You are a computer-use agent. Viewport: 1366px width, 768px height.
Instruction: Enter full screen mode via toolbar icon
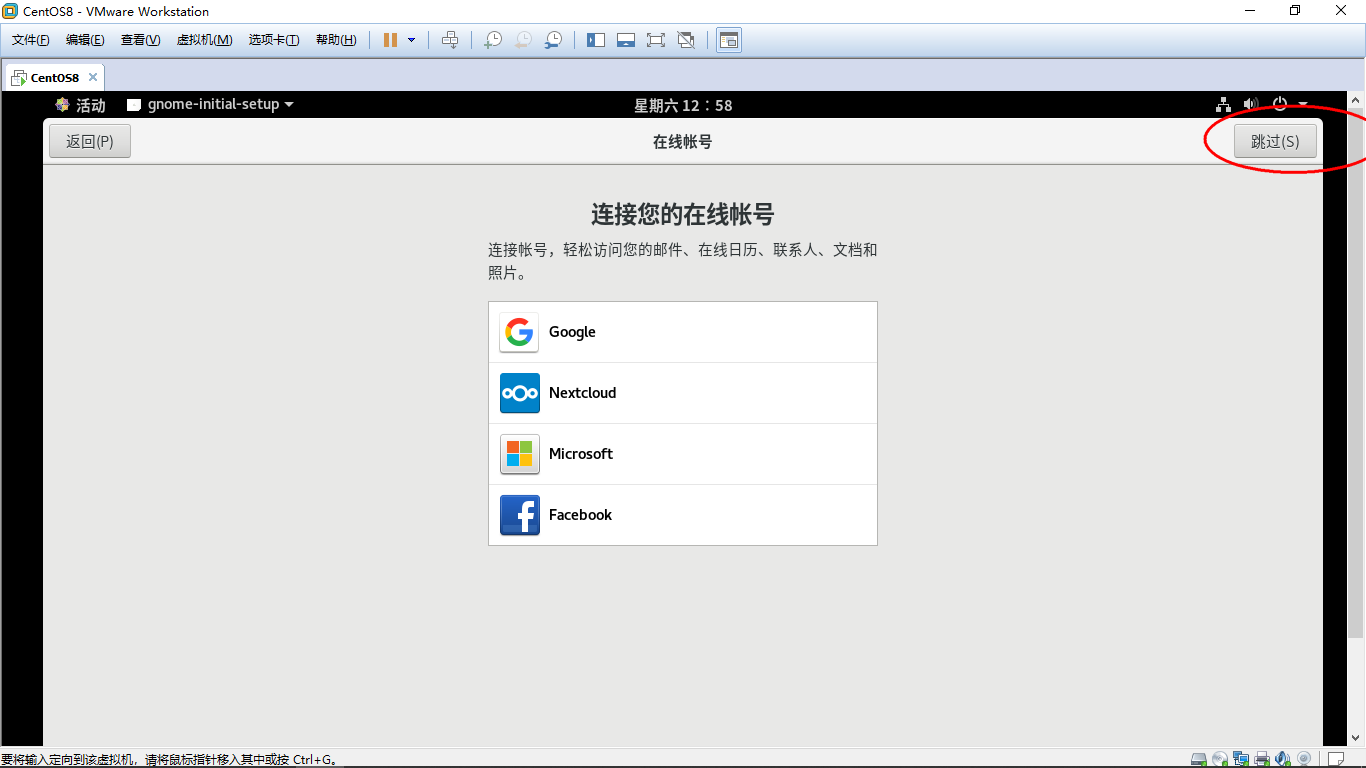coord(656,40)
